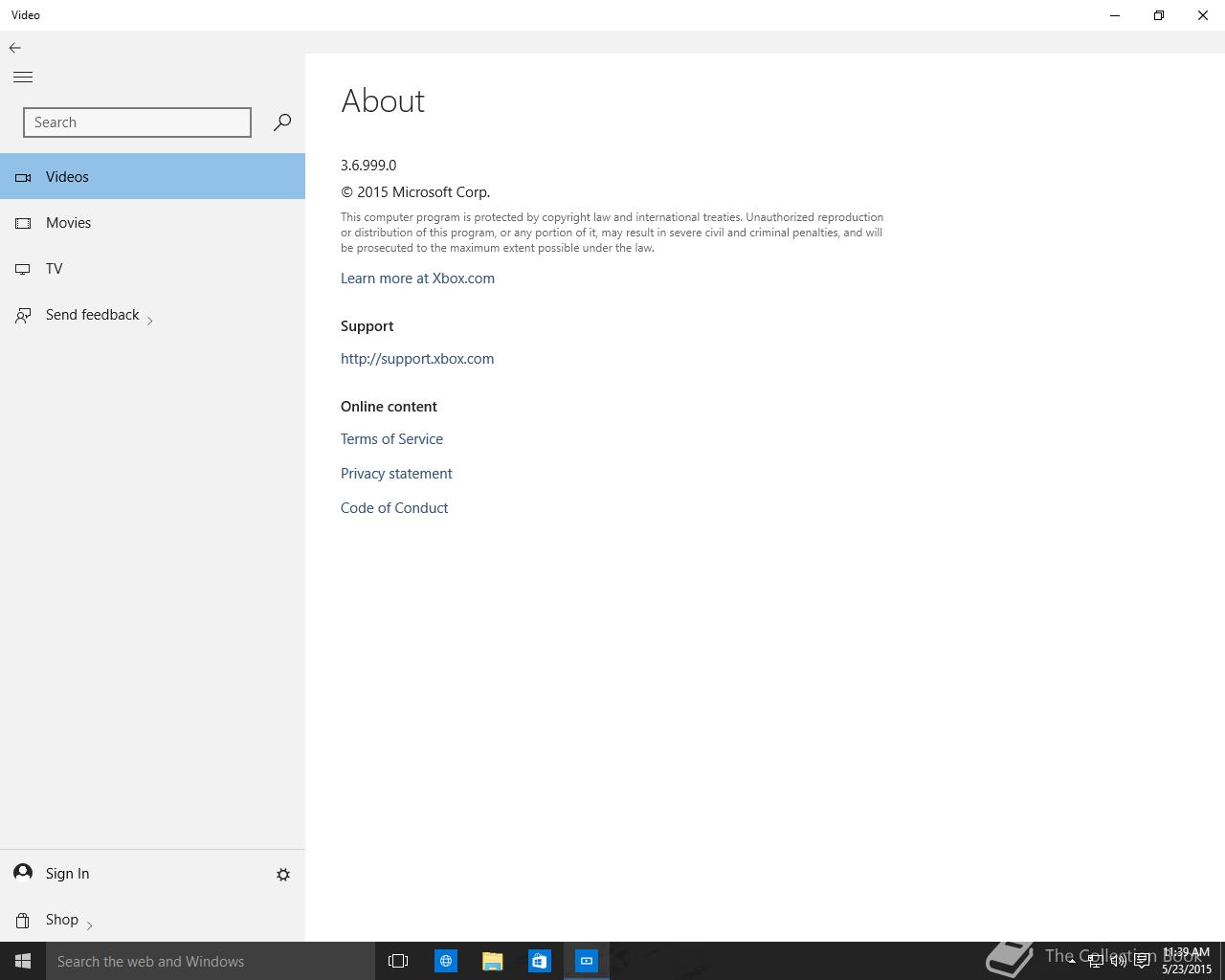Select Videos in the sidebar
Screen dimensions: 1225x980
[152, 176]
